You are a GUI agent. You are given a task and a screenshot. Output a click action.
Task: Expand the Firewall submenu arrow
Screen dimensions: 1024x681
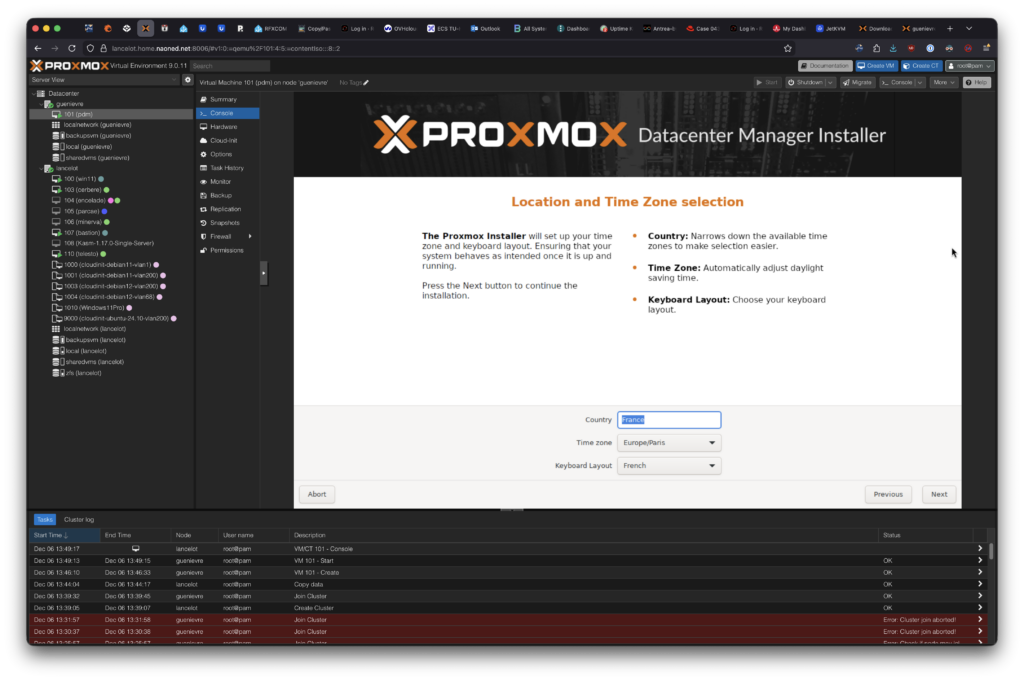pos(250,236)
